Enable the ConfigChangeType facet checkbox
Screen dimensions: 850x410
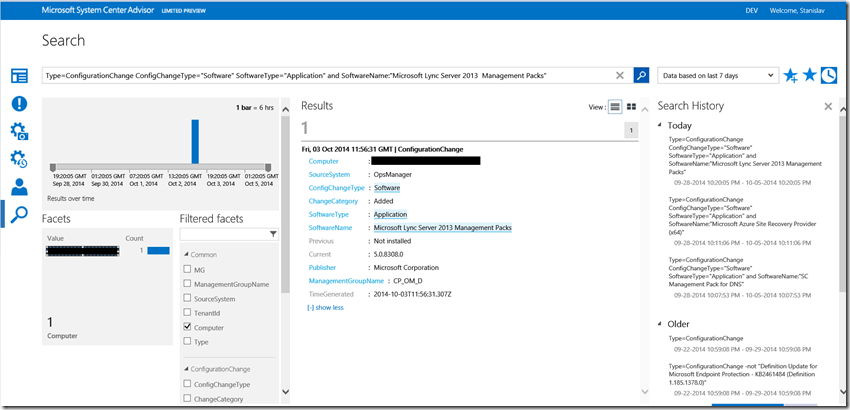click(x=188, y=384)
